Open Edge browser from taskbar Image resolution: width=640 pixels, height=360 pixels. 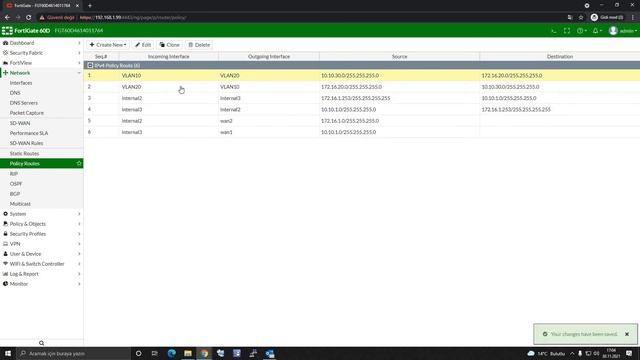point(171,353)
